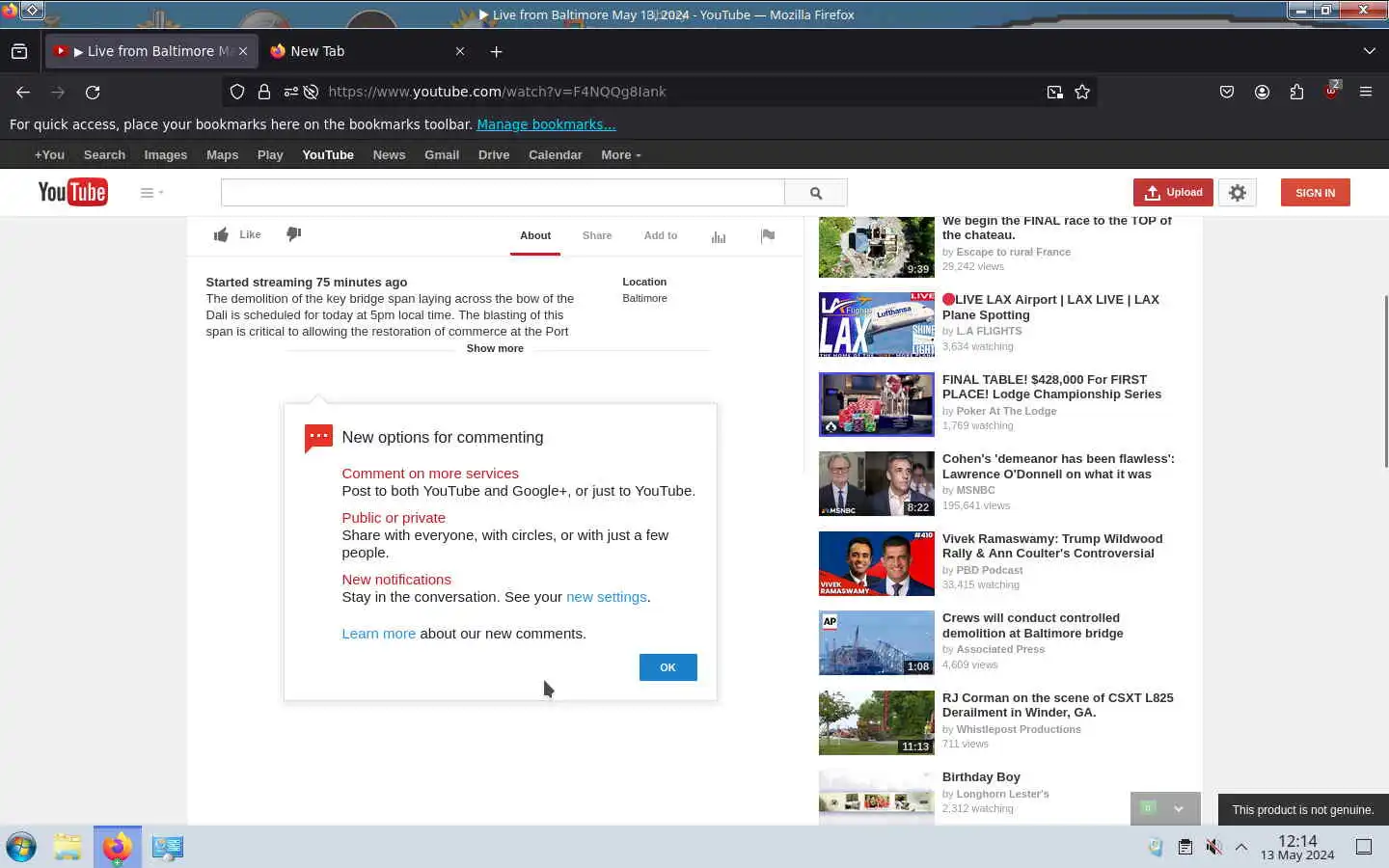1389x868 pixels.
Task: Click the uBlock Origin extension icon
Action: click(1331, 91)
